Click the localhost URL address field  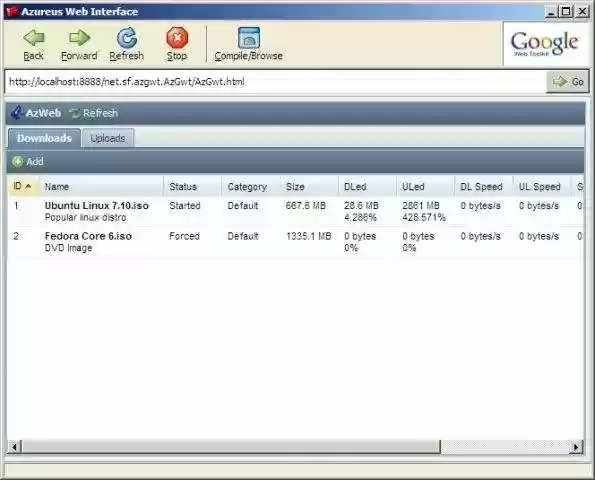[x=275, y=82]
